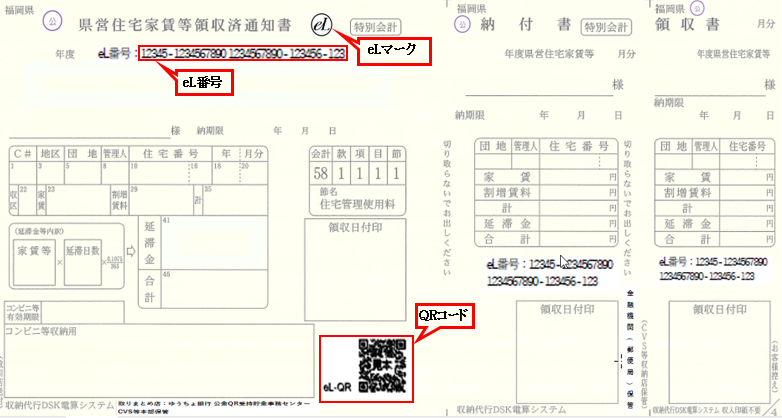Screen dimensions: 782x418
Task: Click the vertical (お客様控え) text
Action: 774,366
